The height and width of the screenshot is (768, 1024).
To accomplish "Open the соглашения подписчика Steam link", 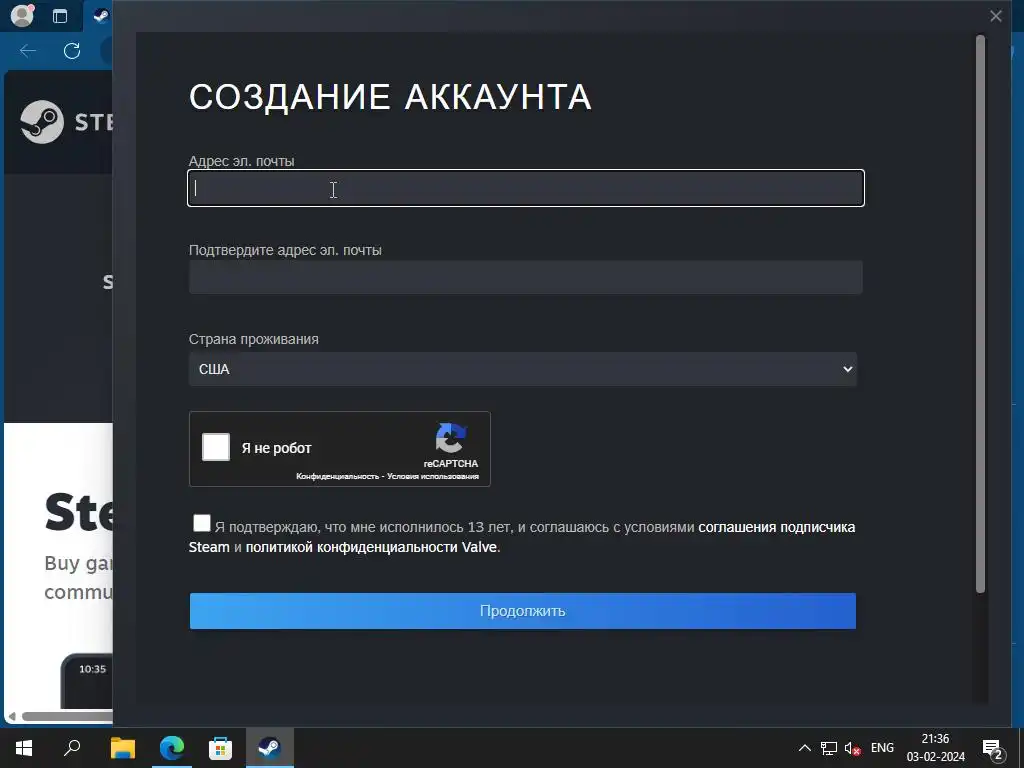I will [x=776, y=527].
